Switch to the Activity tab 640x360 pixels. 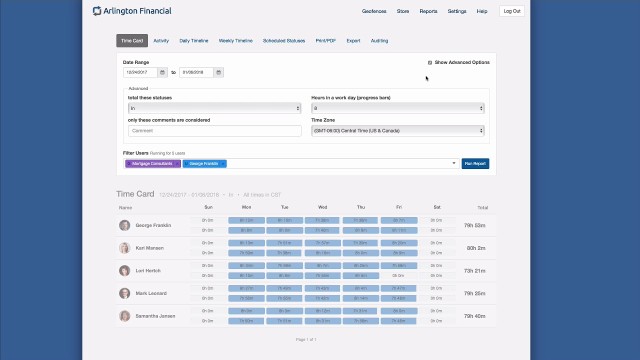pyautogui.click(x=161, y=41)
